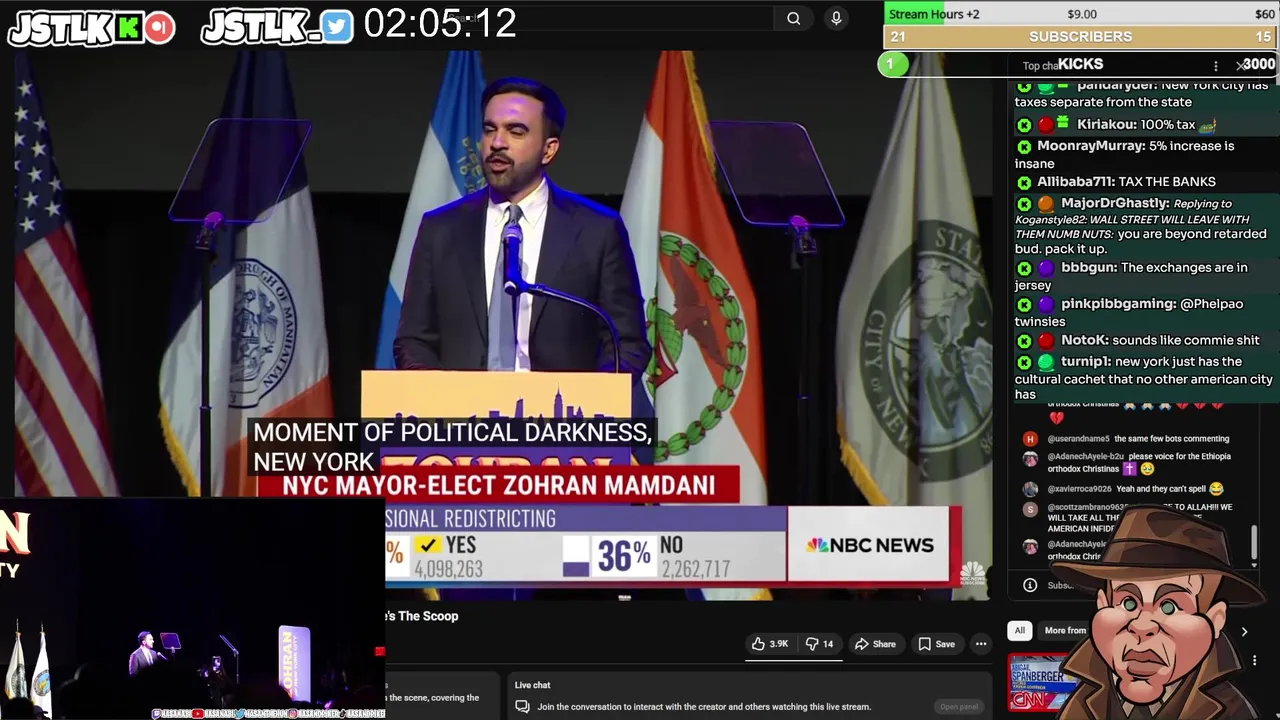Click the username Kiriakou in Kick chat
1280x720 pixels.
click(x=1107, y=124)
